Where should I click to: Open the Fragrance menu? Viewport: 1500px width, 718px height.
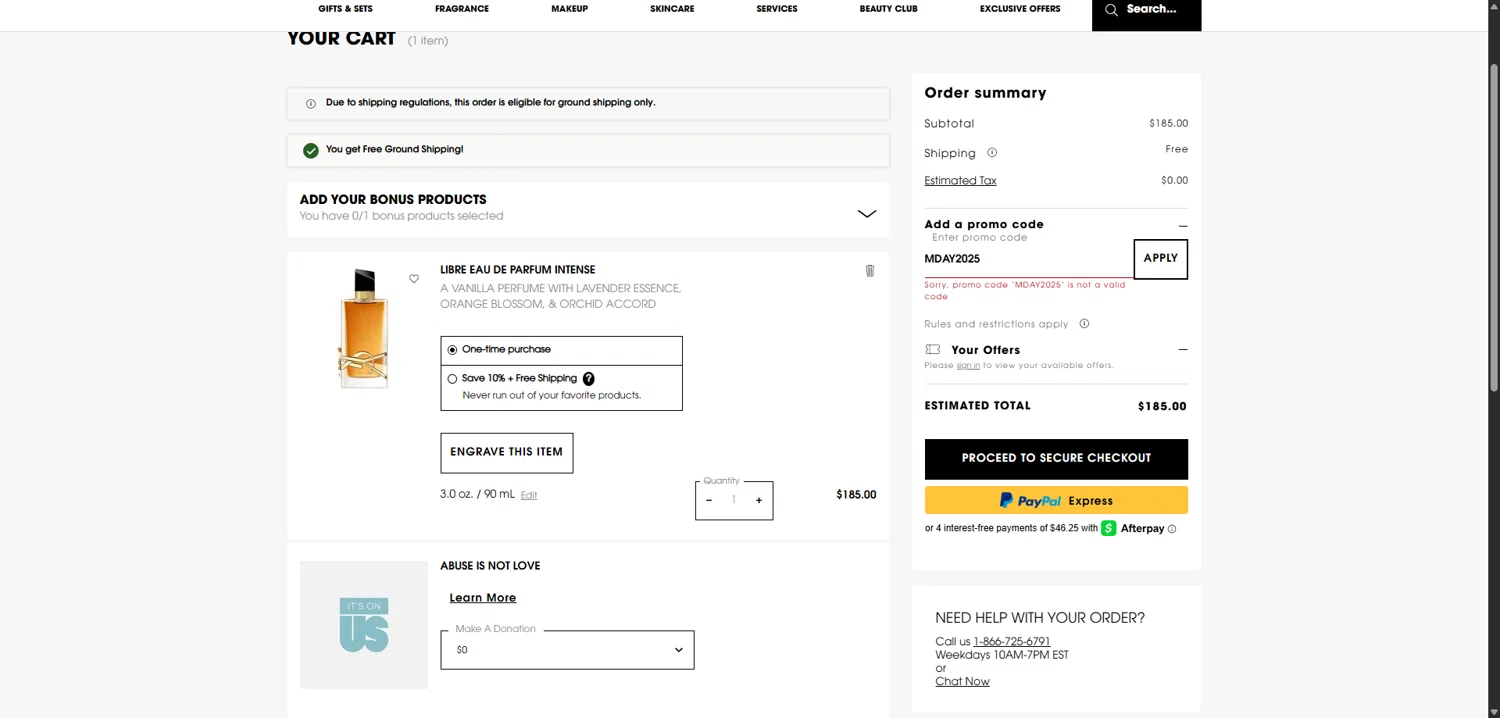tap(462, 9)
